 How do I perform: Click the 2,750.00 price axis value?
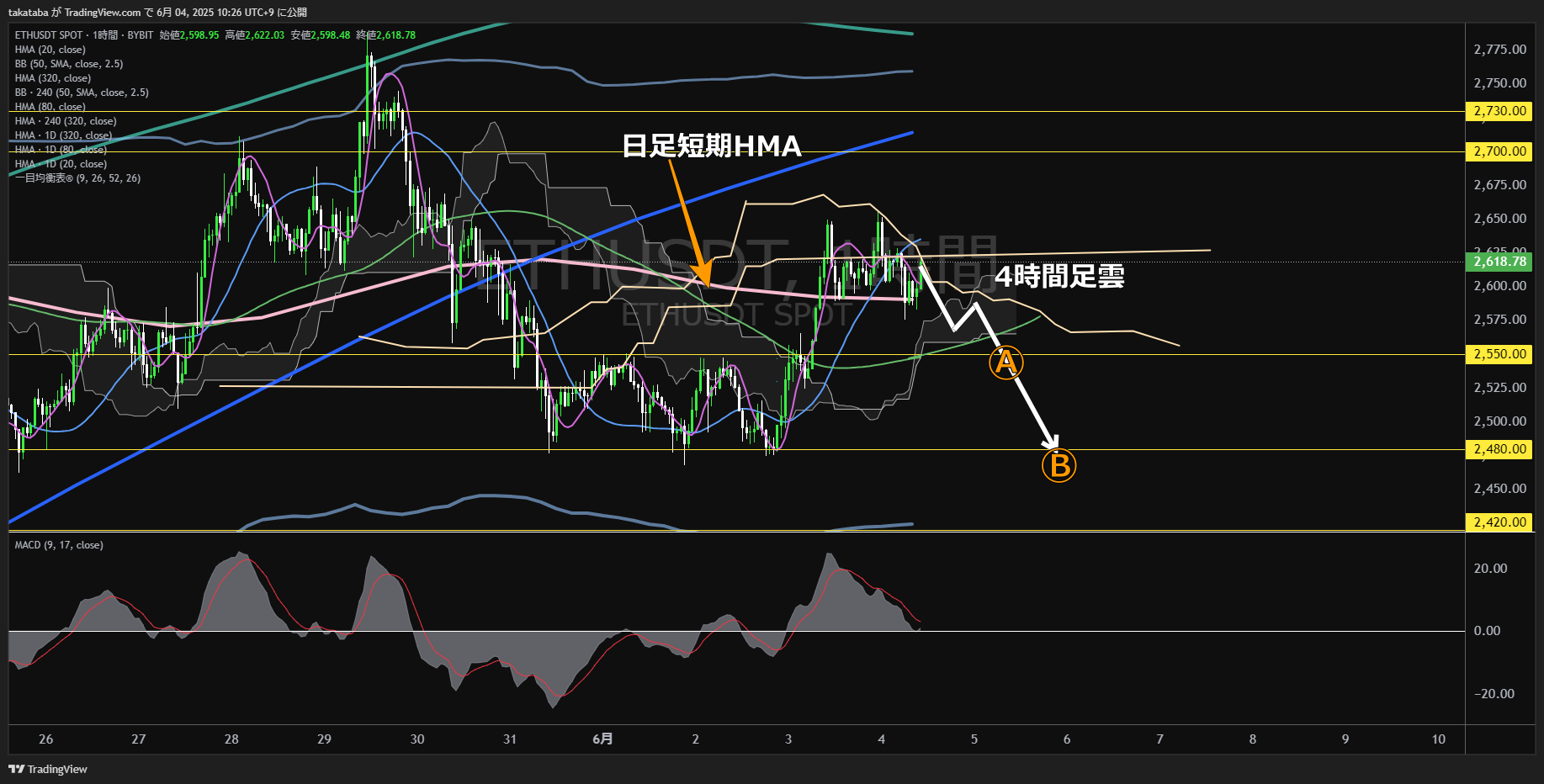[x=1499, y=83]
